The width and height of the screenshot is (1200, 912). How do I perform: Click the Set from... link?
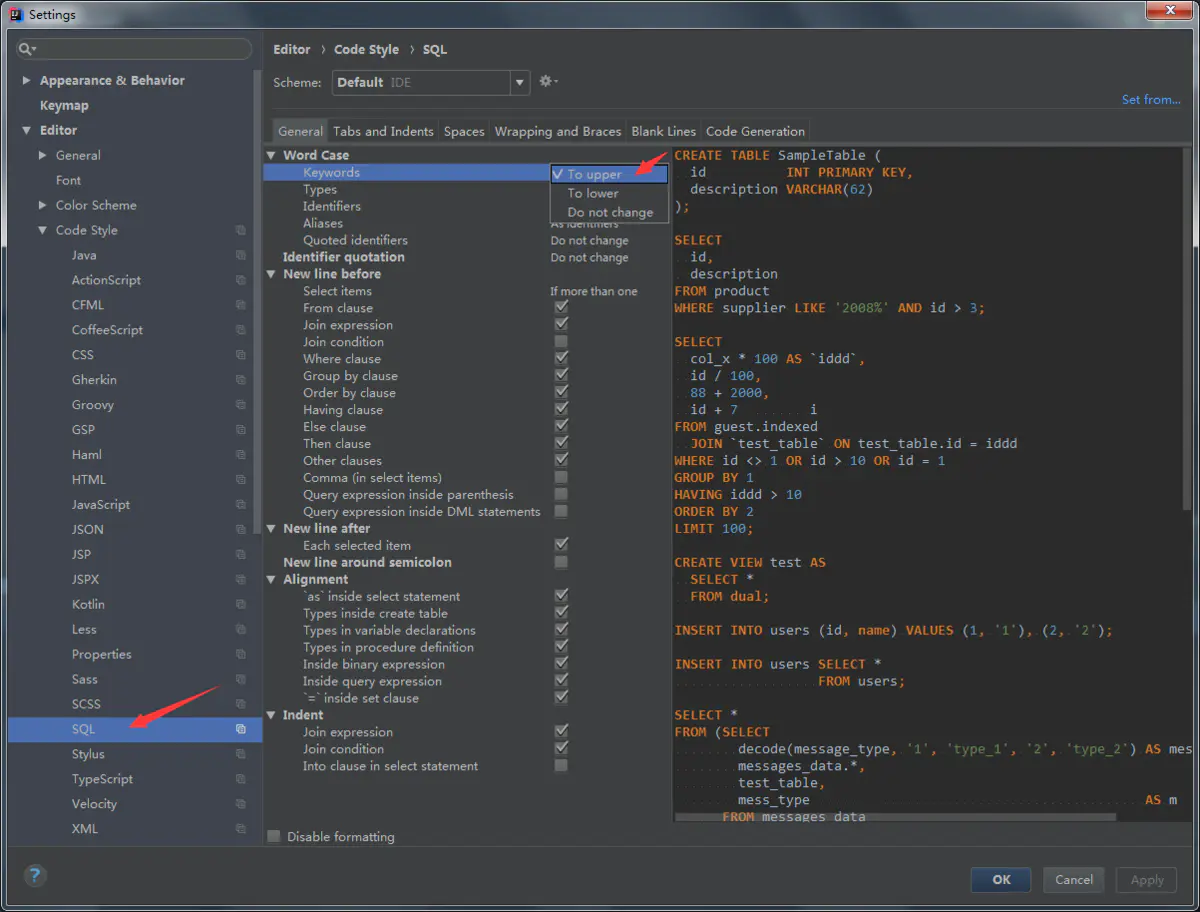click(x=1151, y=99)
